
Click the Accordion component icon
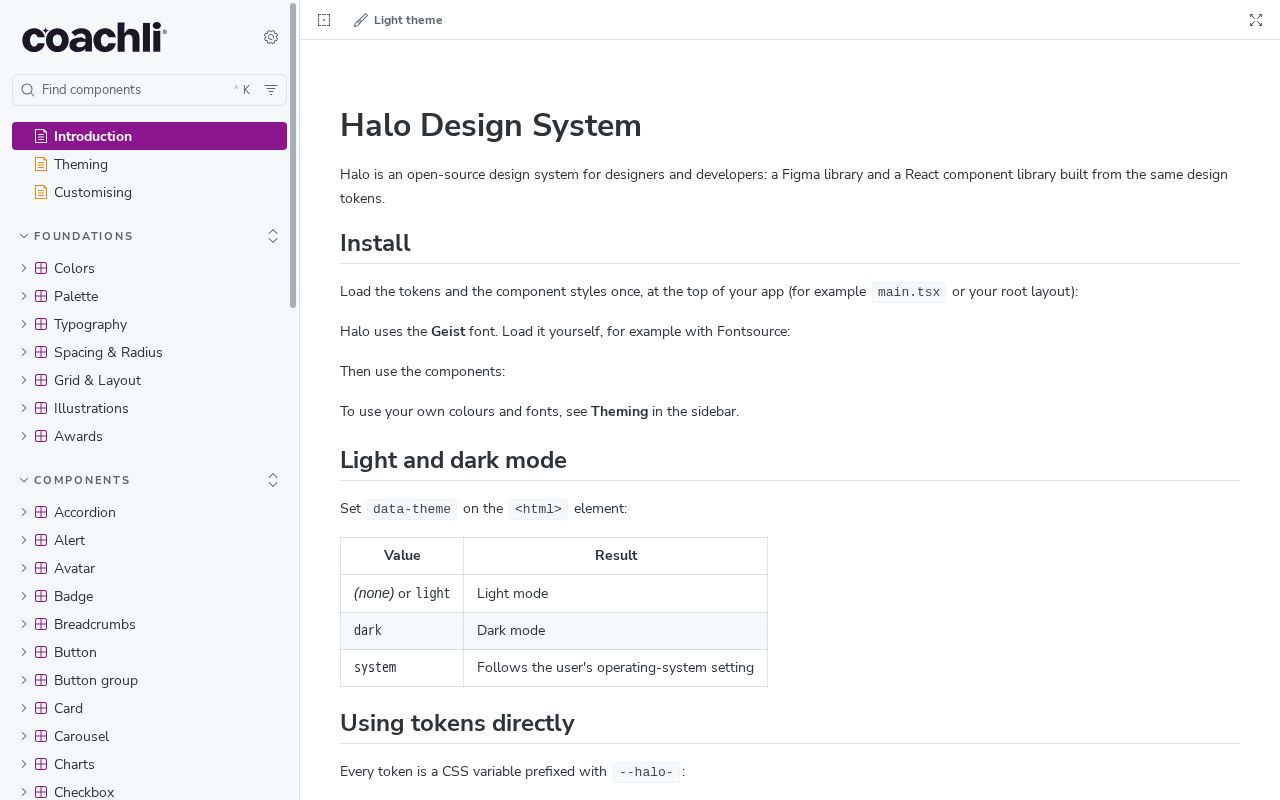[41, 512]
